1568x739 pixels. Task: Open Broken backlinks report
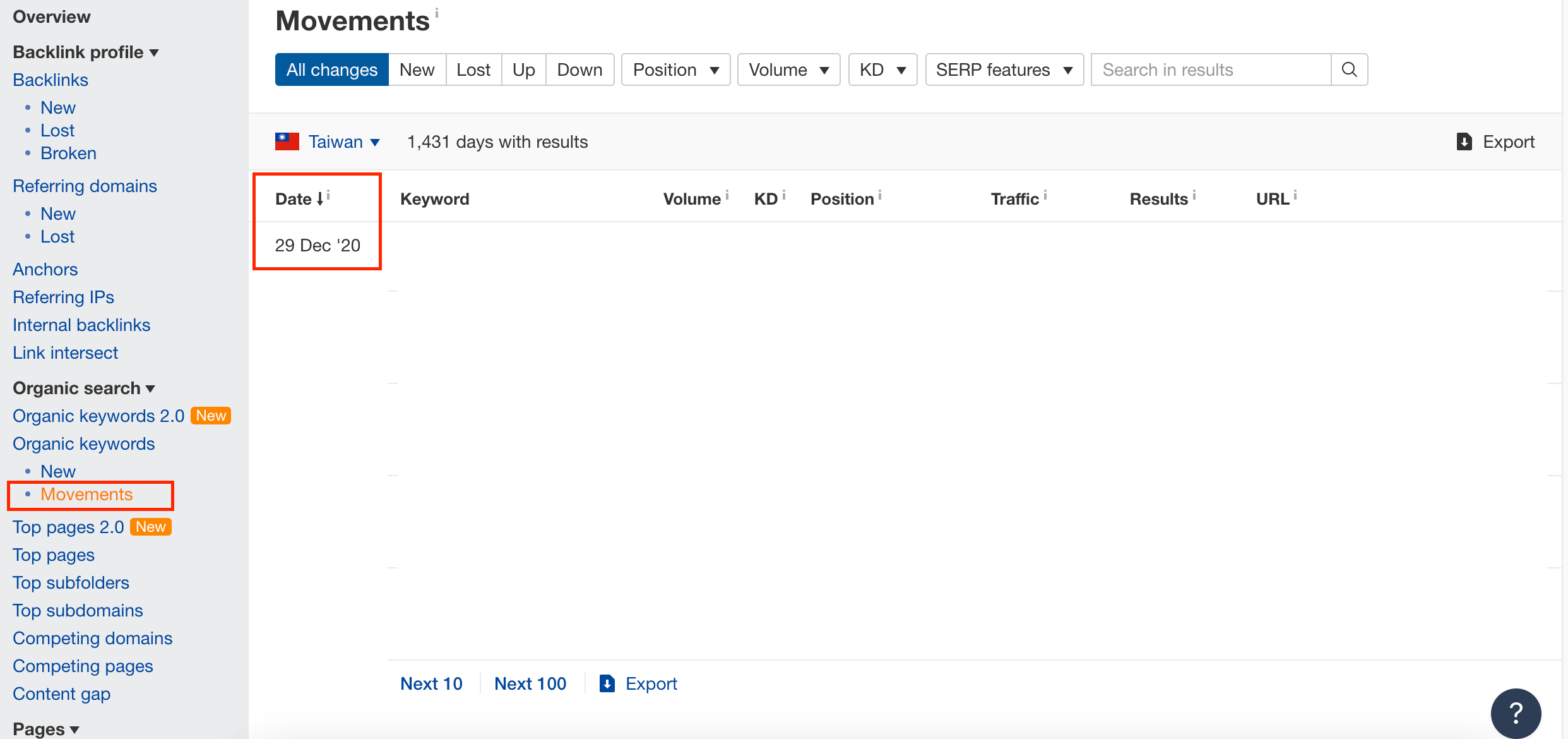pos(68,153)
